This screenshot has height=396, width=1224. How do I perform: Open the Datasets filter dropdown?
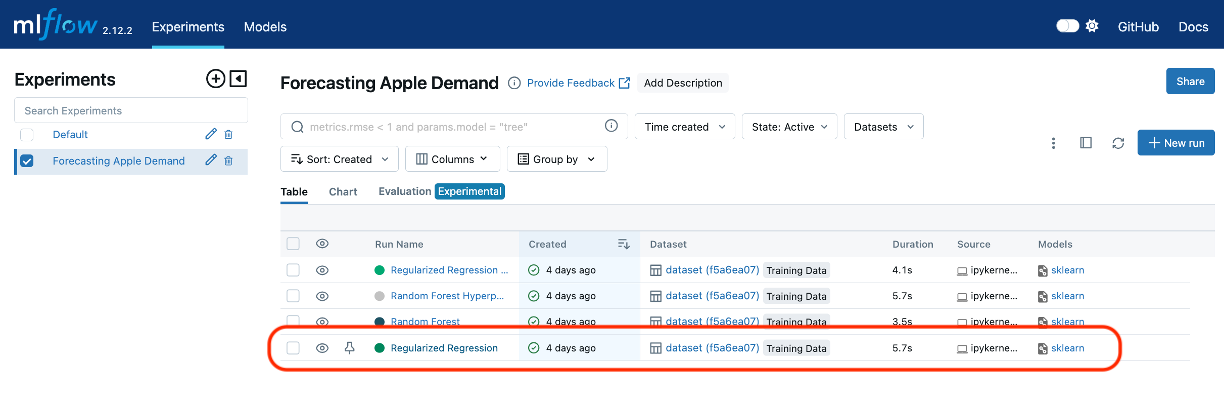[884, 127]
